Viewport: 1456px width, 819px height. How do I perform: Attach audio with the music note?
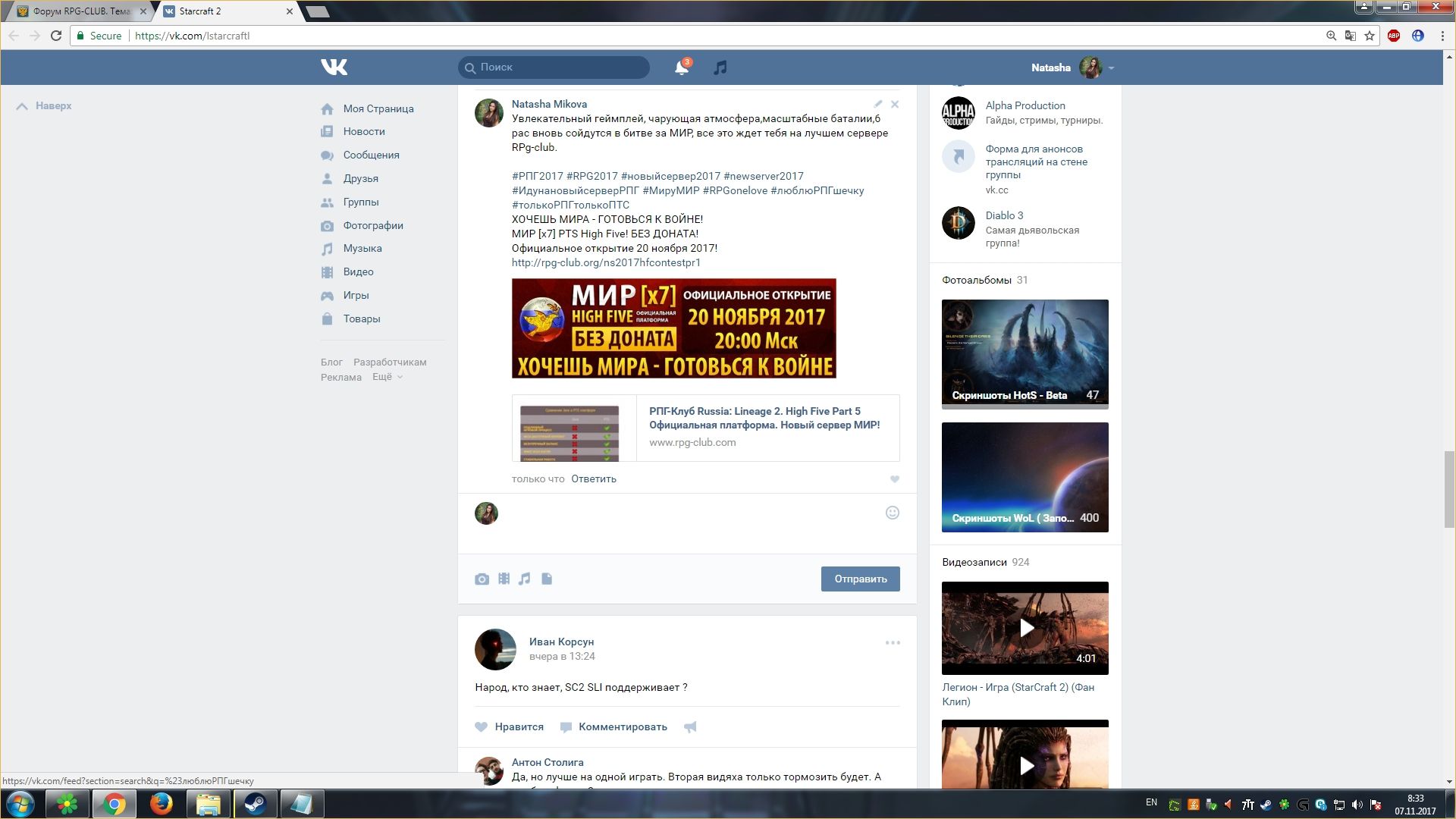pos(524,579)
